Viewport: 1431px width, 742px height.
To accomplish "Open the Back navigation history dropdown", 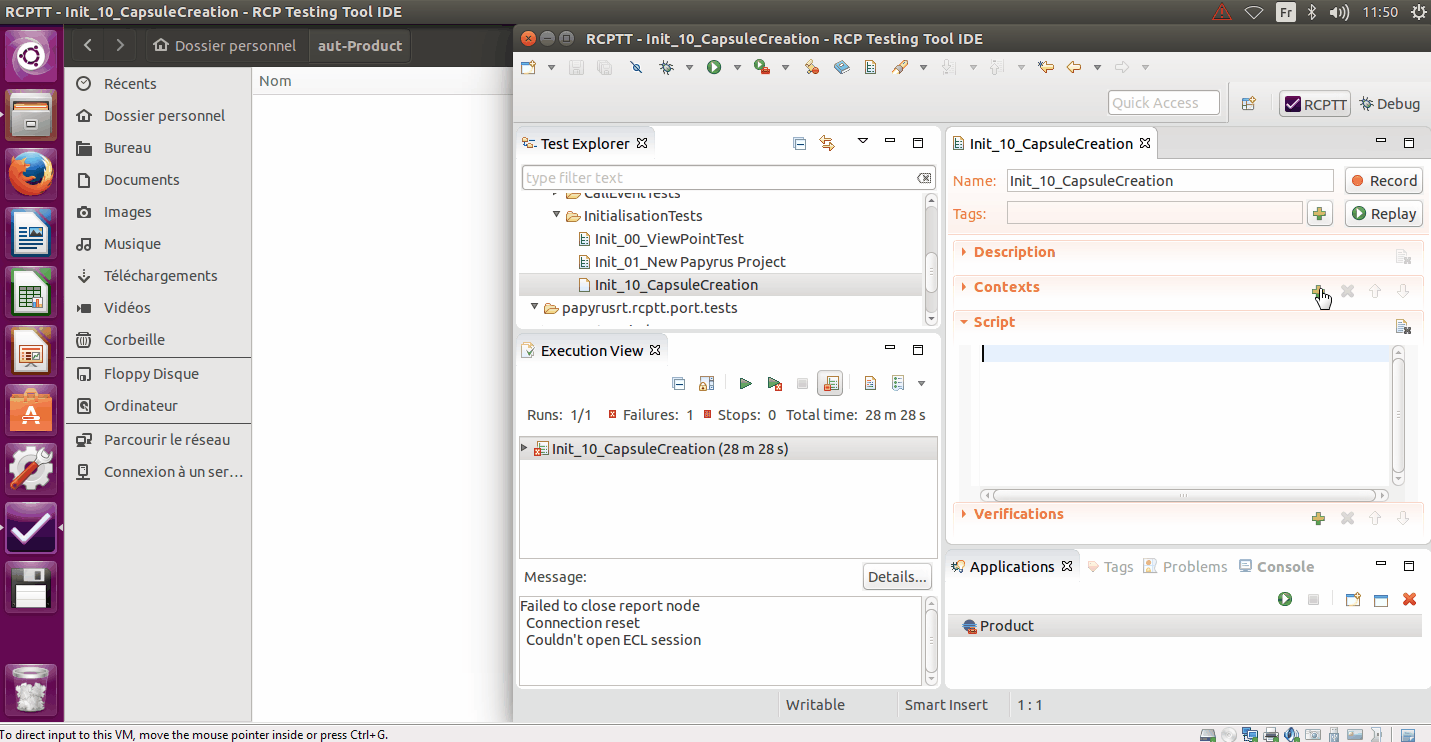I will click(1097, 68).
